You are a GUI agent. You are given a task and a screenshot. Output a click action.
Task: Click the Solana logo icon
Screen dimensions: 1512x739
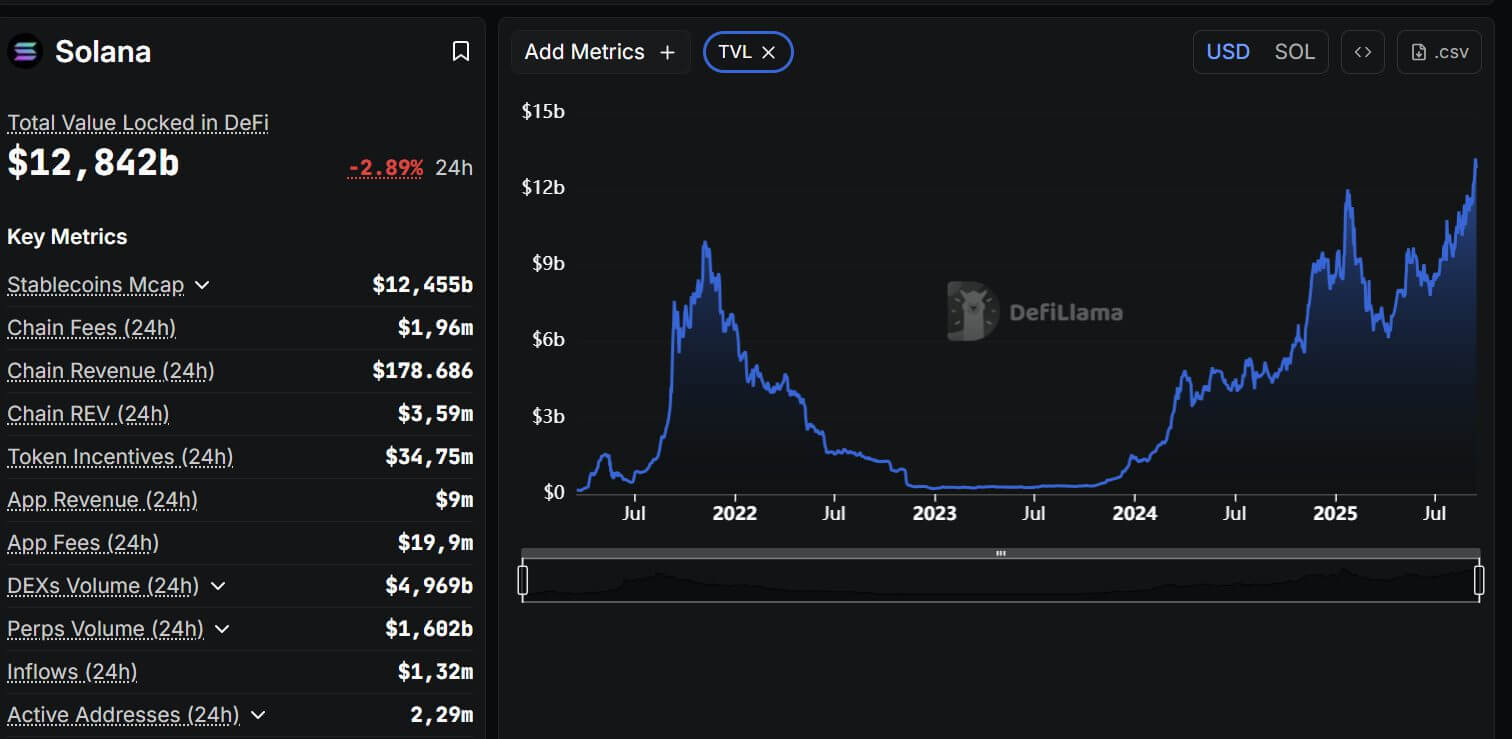coord(25,51)
